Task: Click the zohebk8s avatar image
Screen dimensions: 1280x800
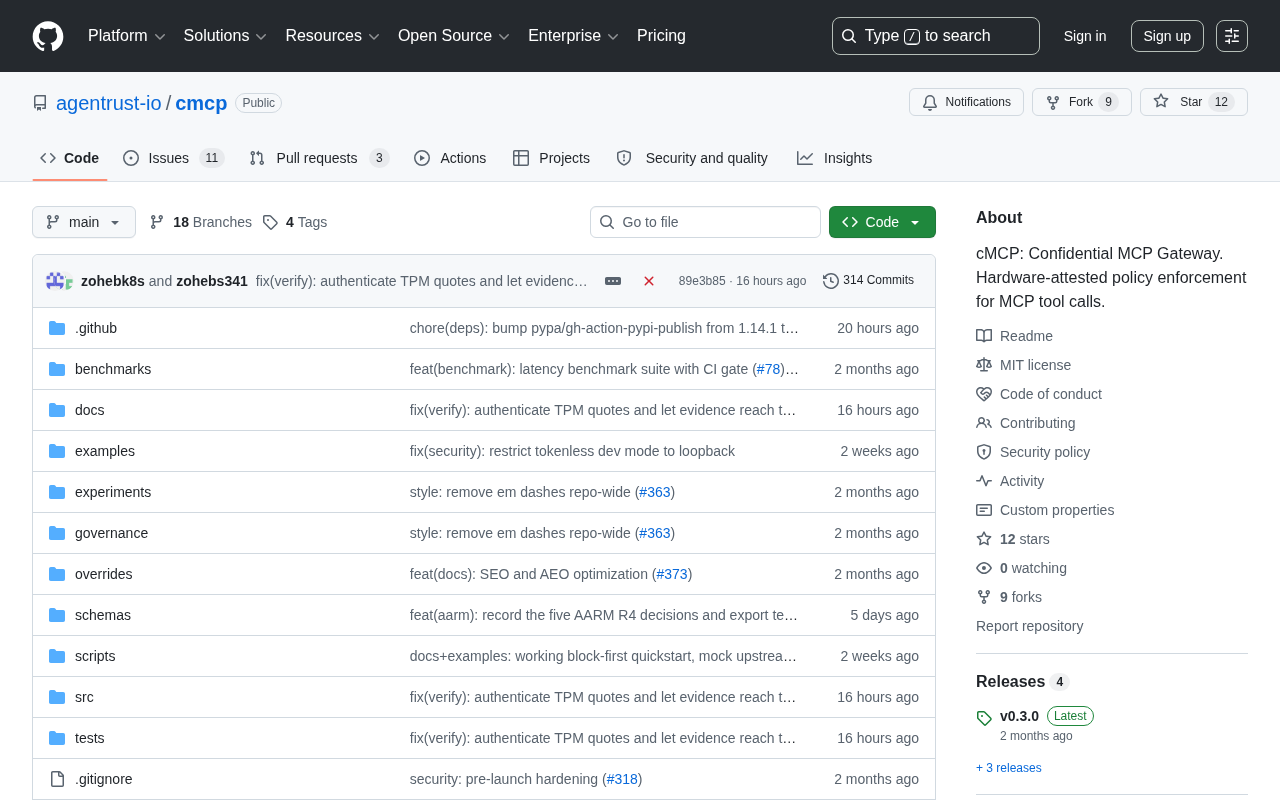Action: click(55, 281)
